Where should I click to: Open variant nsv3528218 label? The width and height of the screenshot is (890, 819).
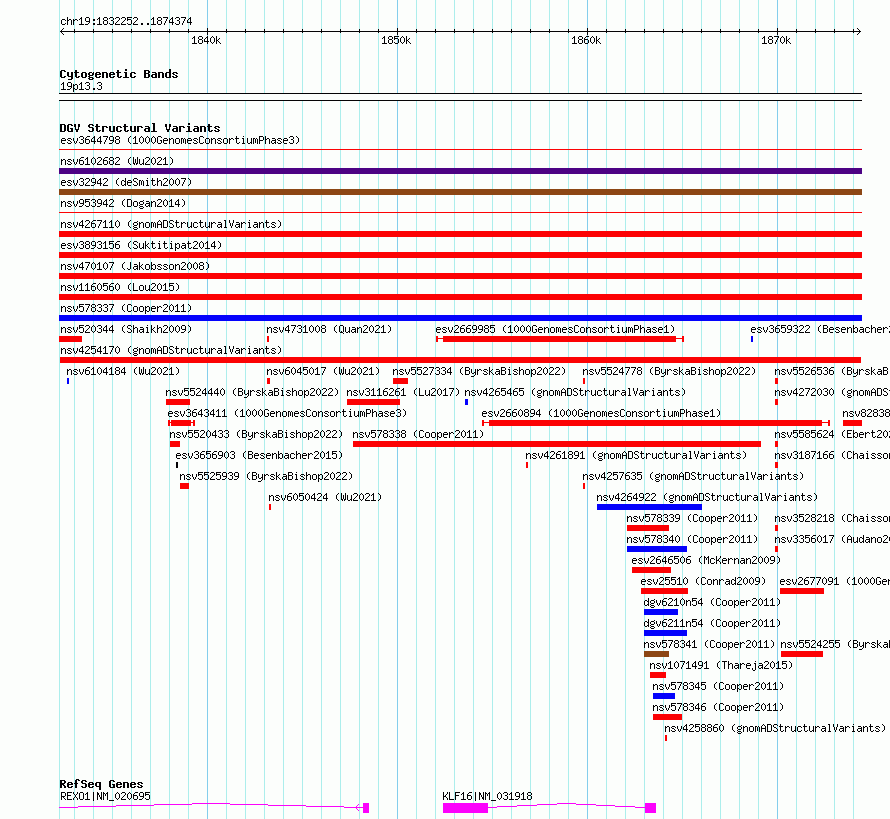coord(832,518)
